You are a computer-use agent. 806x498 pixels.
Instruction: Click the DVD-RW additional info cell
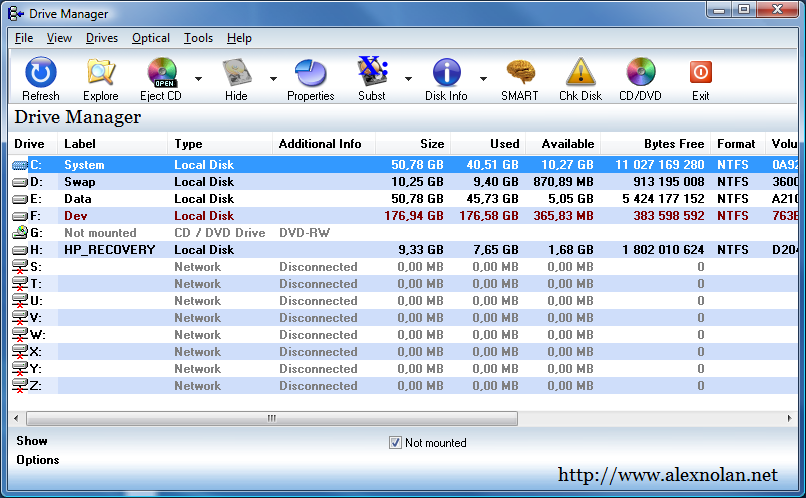pyautogui.click(x=304, y=233)
